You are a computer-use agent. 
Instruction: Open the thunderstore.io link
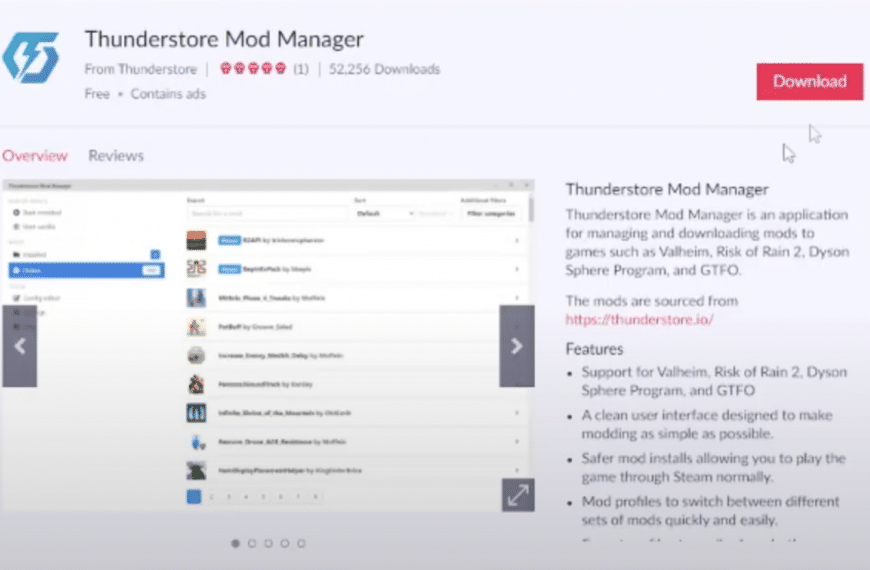point(639,320)
